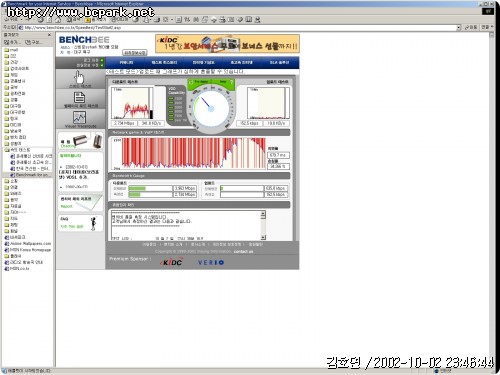Image resolution: width=500 pixels, height=375 pixels.
Task: Click the top upload bandwidth gauge bar
Action: tap(242, 188)
